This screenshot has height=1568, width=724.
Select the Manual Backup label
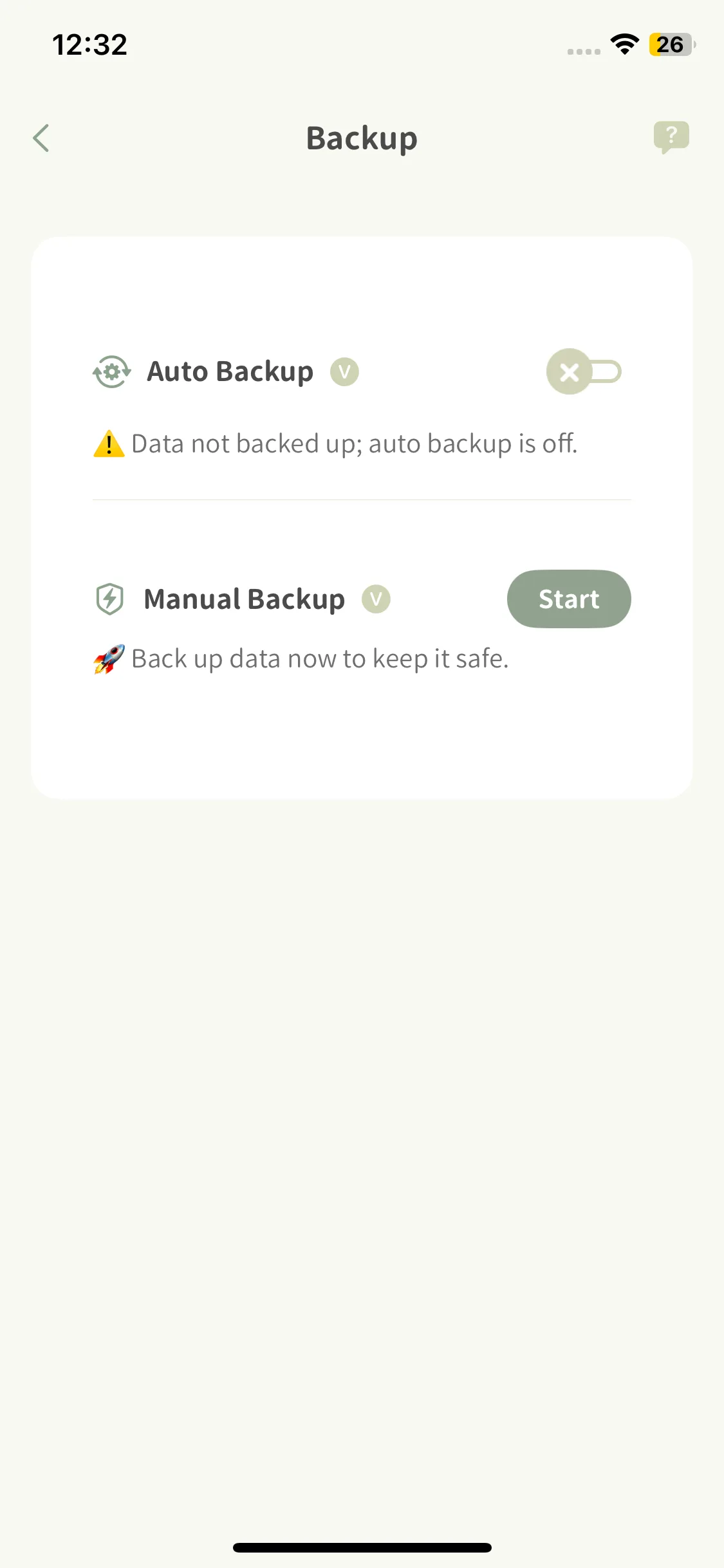tap(244, 599)
